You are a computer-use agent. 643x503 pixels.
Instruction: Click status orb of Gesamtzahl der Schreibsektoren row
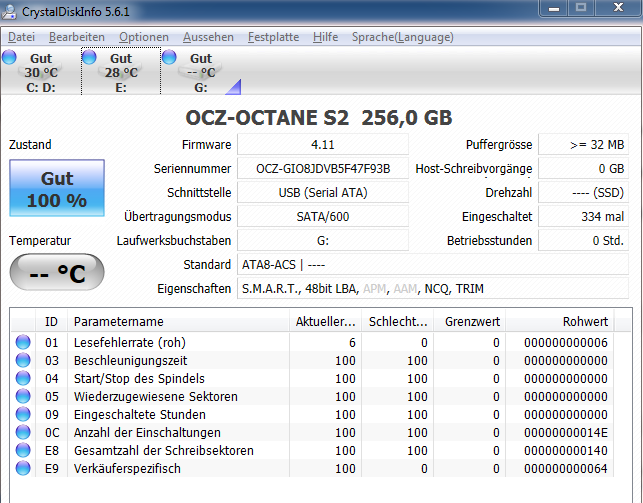[x=23, y=451]
